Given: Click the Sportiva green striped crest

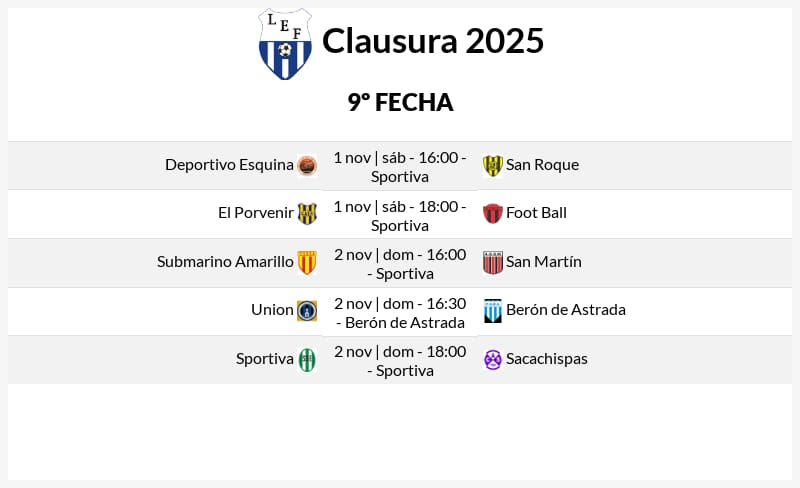Looking at the screenshot, I should (x=307, y=359).
